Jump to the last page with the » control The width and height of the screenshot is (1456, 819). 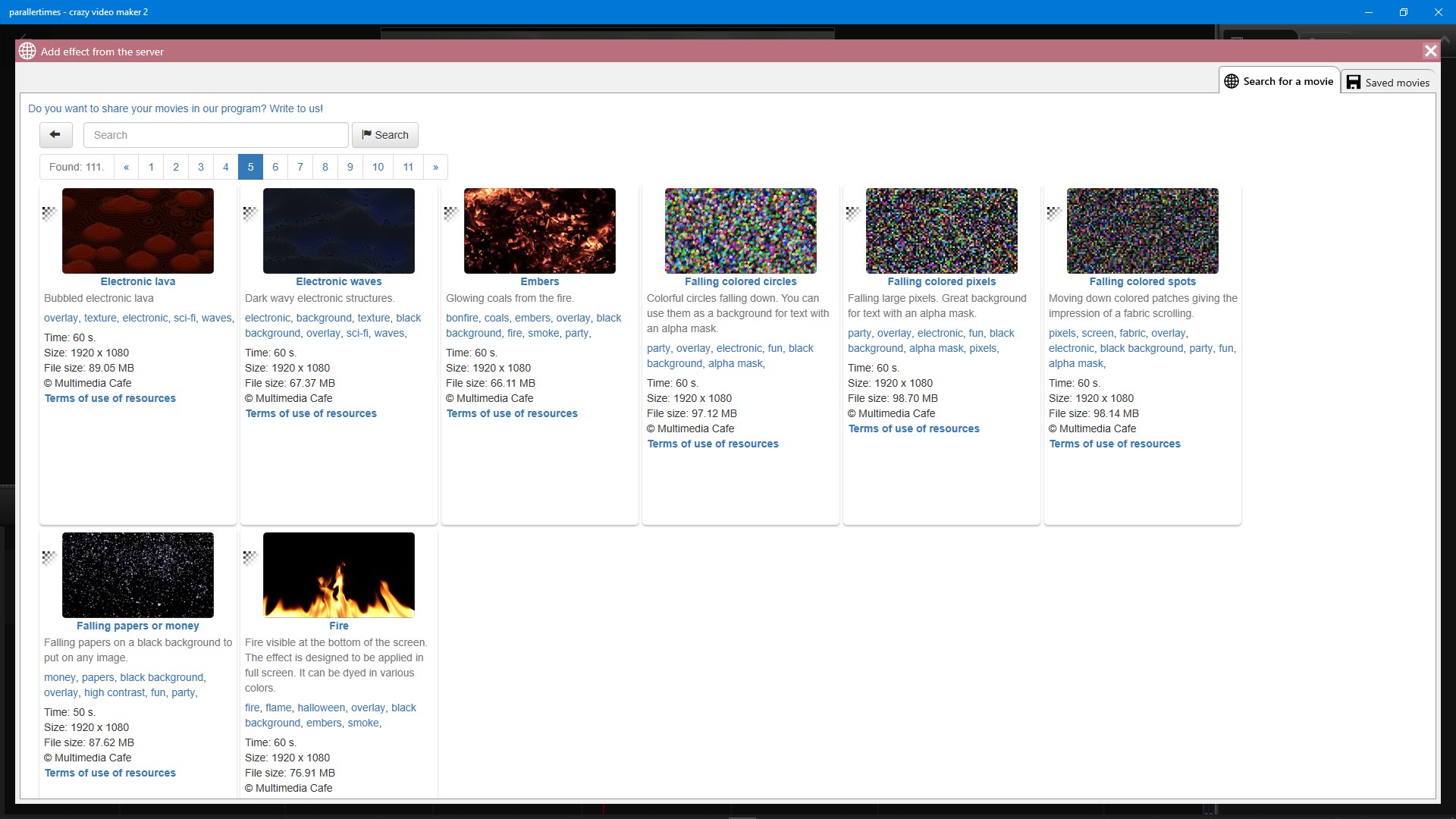435,167
